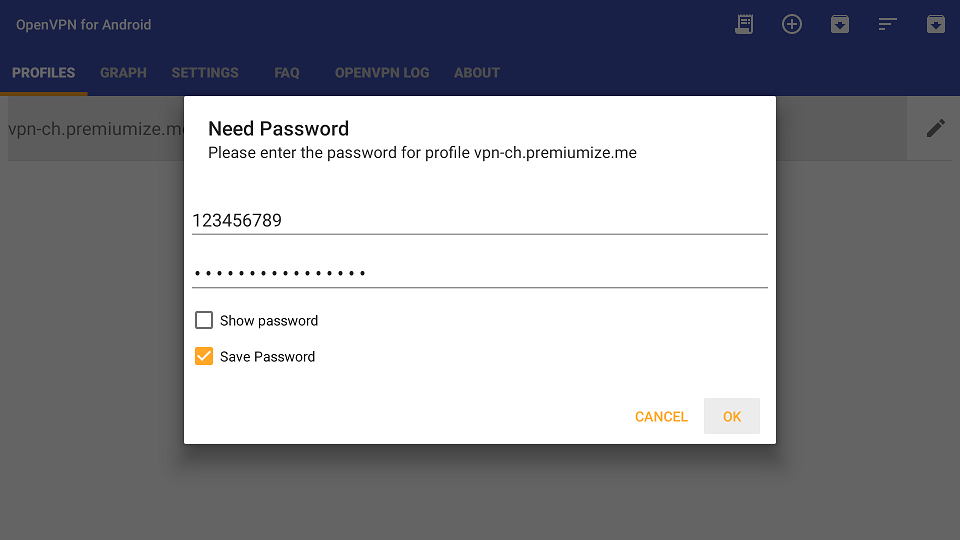
Task: Confirm the password with OK button
Action: pyautogui.click(x=732, y=416)
